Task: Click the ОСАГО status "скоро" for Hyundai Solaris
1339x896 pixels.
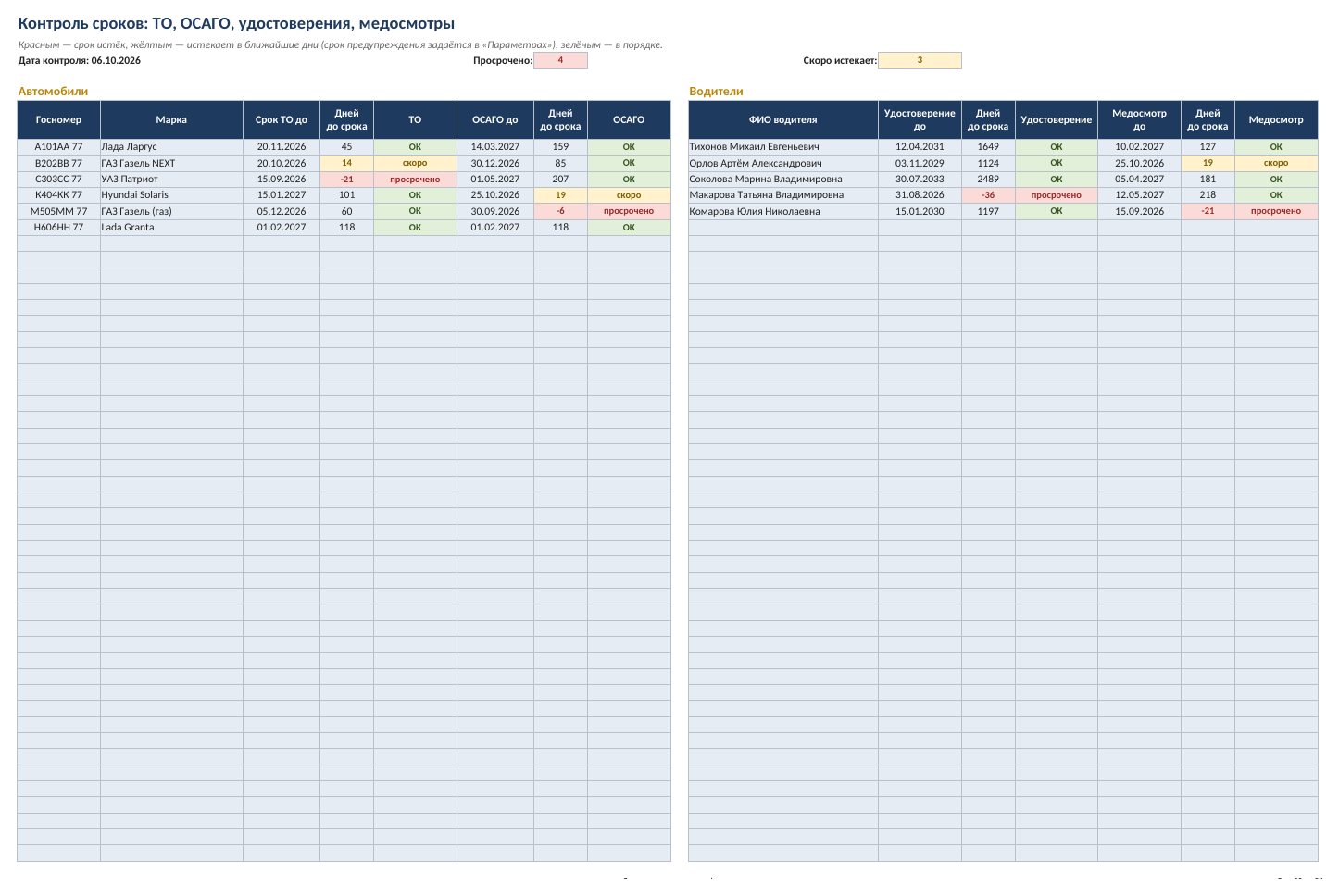Action: point(629,195)
